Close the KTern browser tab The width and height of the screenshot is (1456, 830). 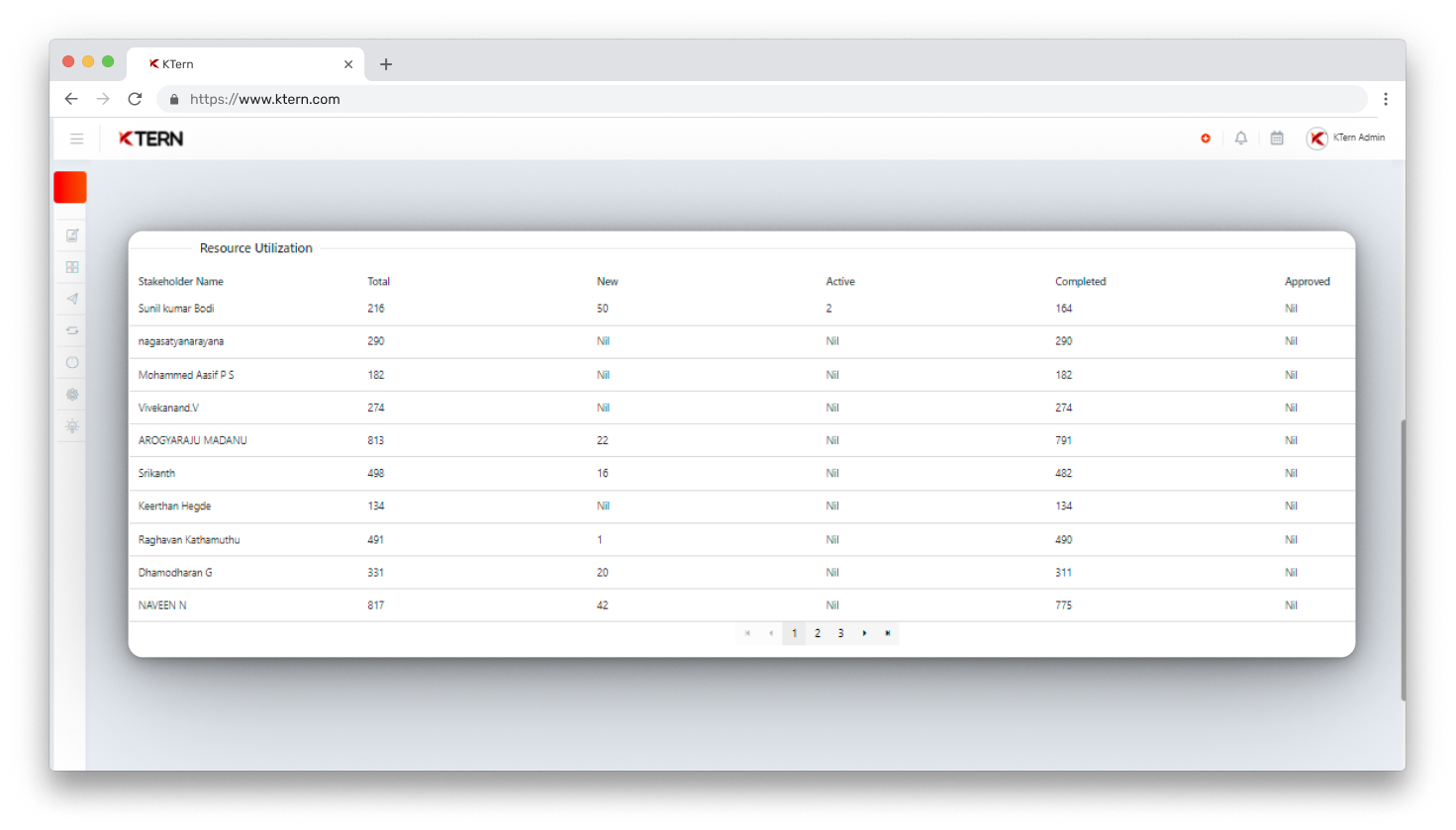click(x=348, y=64)
